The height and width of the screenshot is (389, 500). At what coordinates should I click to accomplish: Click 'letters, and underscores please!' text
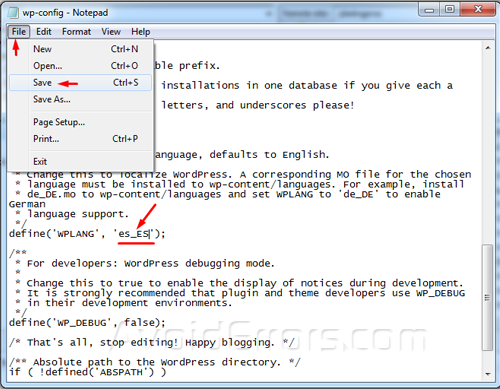click(258, 105)
